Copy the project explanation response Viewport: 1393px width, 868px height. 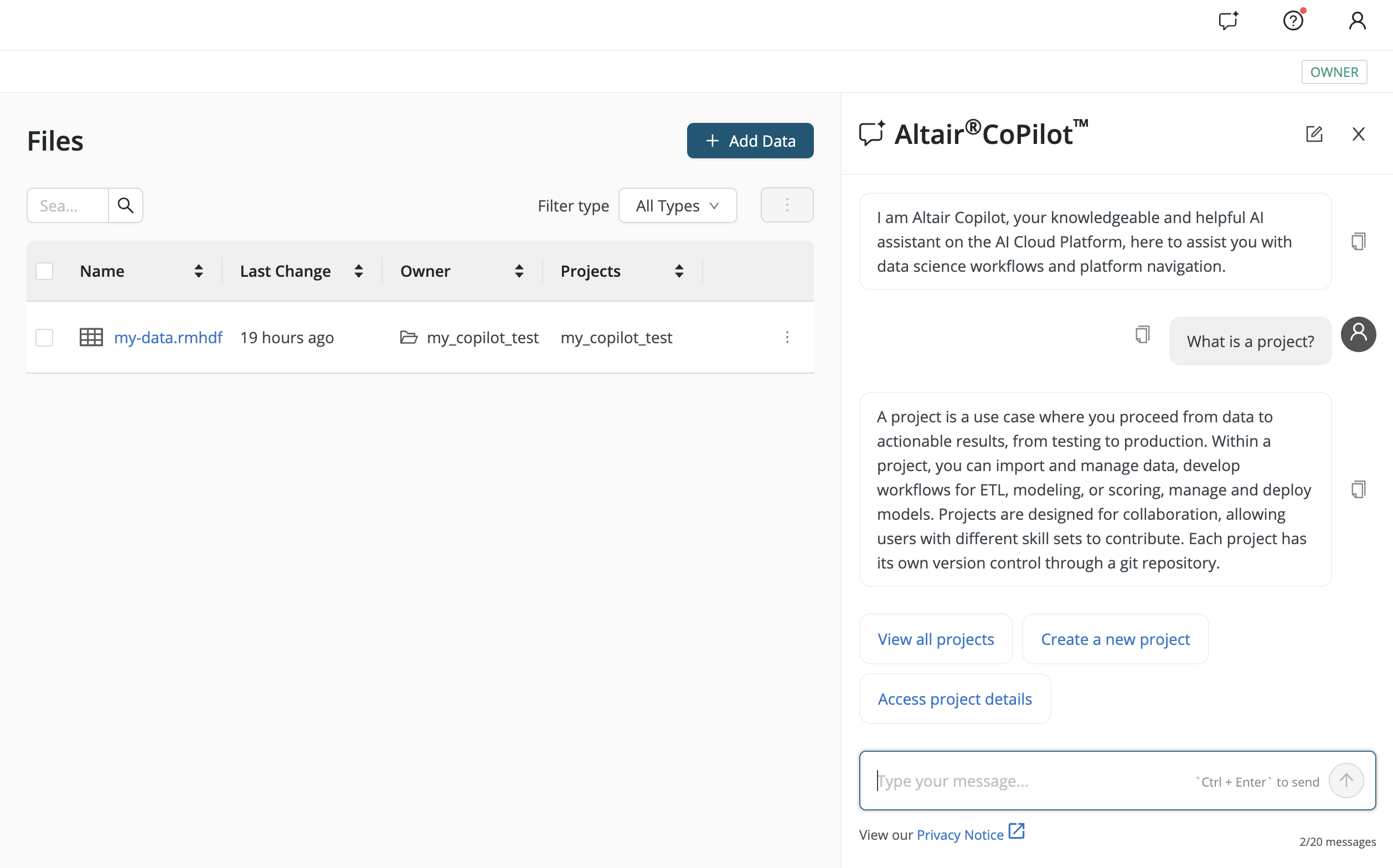[x=1359, y=489]
